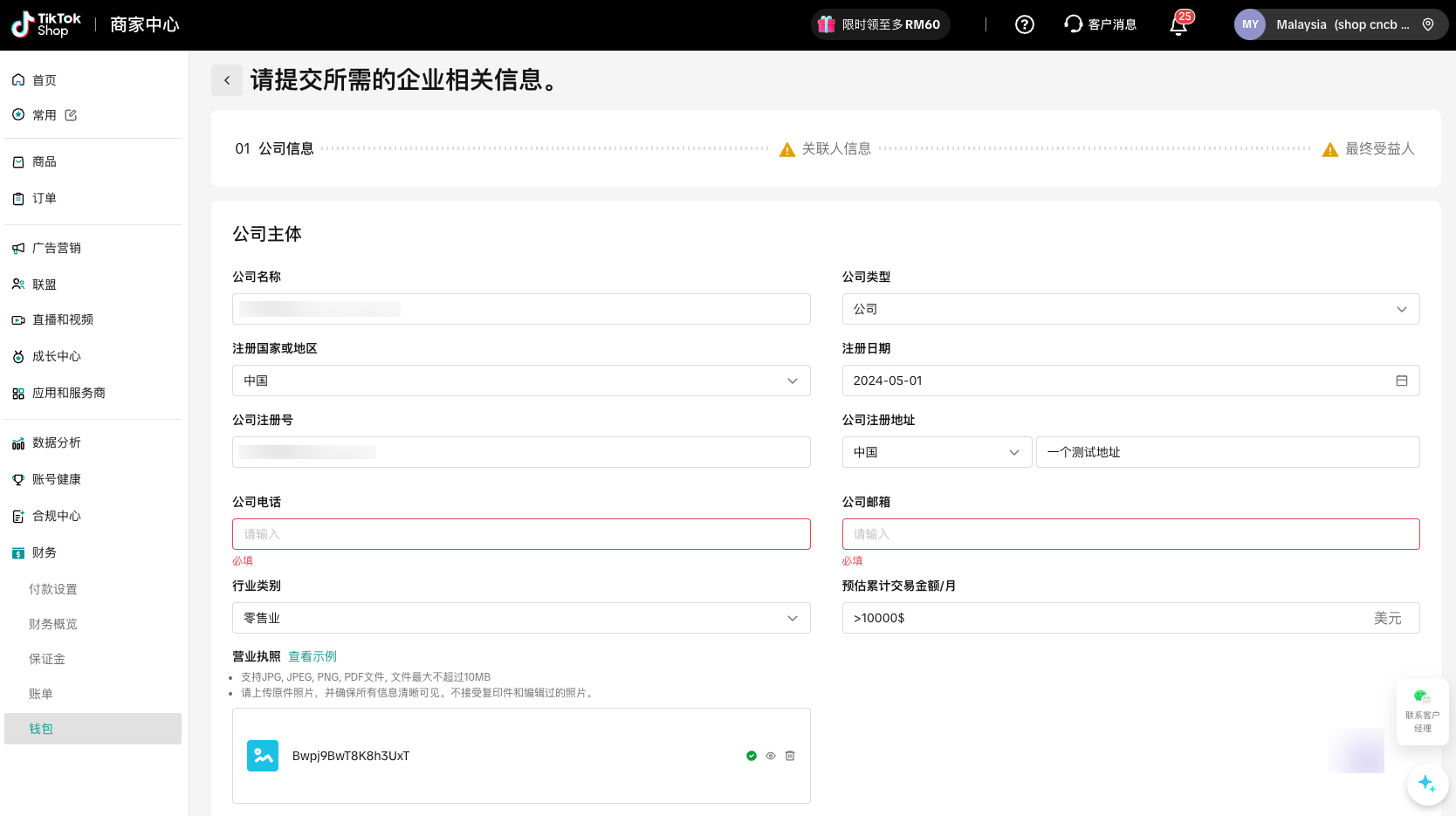Click the edit icon beside 常用
Viewport: 1456px width, 816px height.
tap(71, 115)
